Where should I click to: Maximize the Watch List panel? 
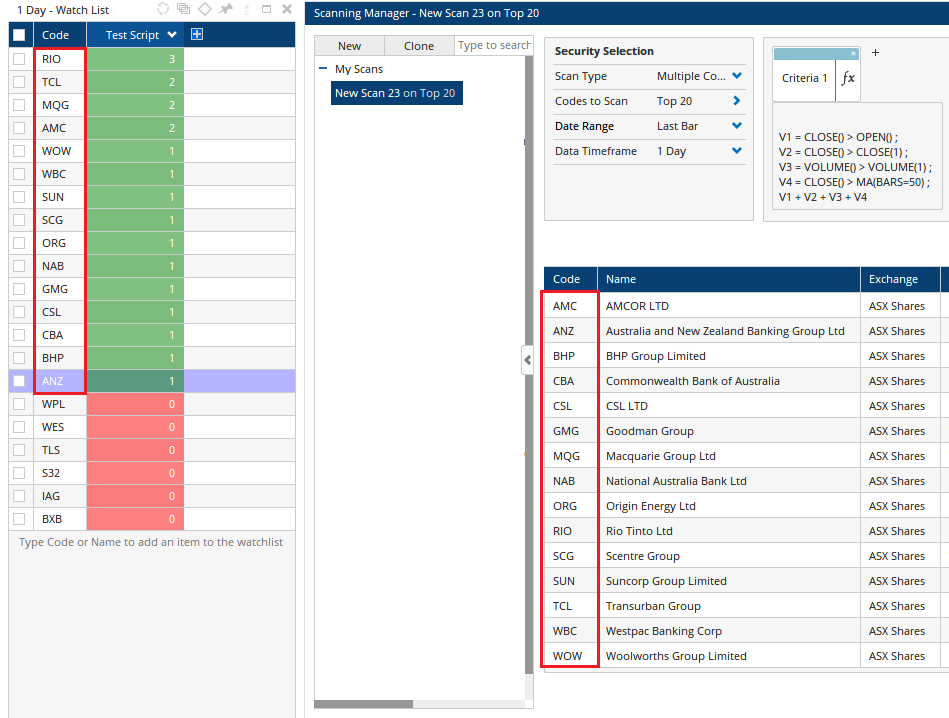click(x=266, y=9)
